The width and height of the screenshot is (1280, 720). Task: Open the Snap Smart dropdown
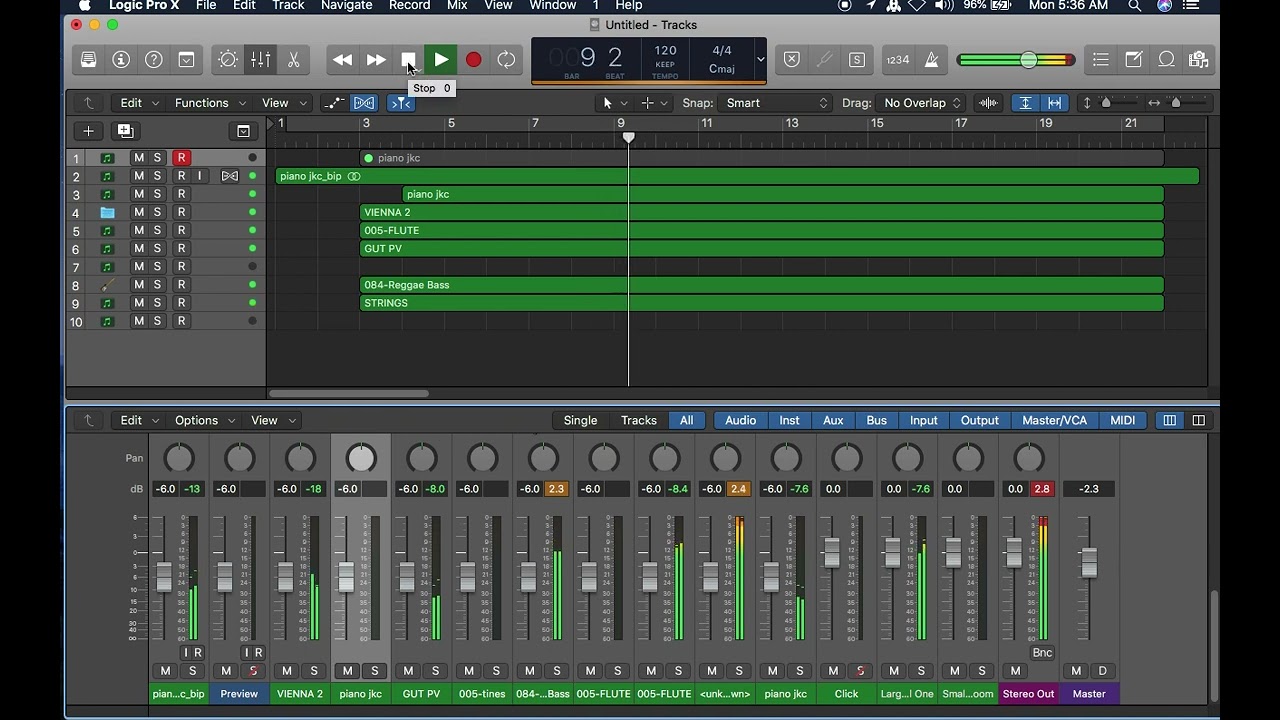pyautogui.click(x=776, y=103)
